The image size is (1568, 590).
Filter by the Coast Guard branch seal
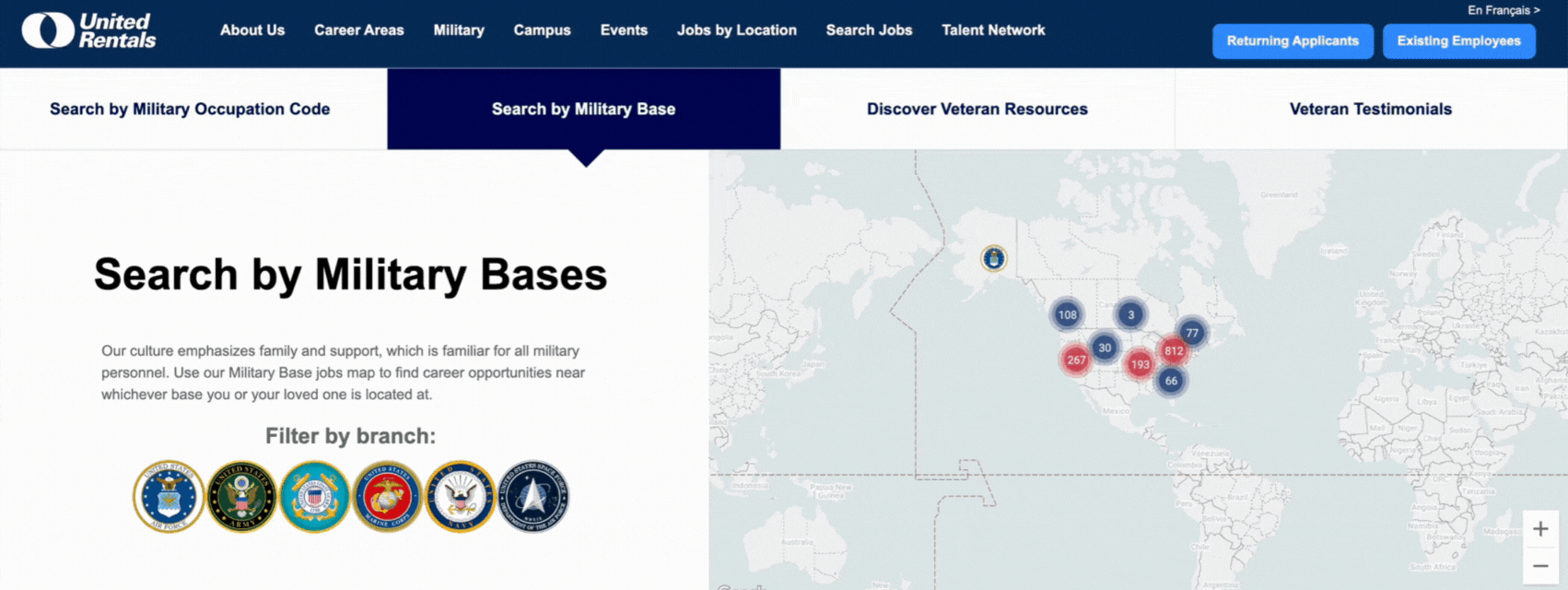(314, 497)
